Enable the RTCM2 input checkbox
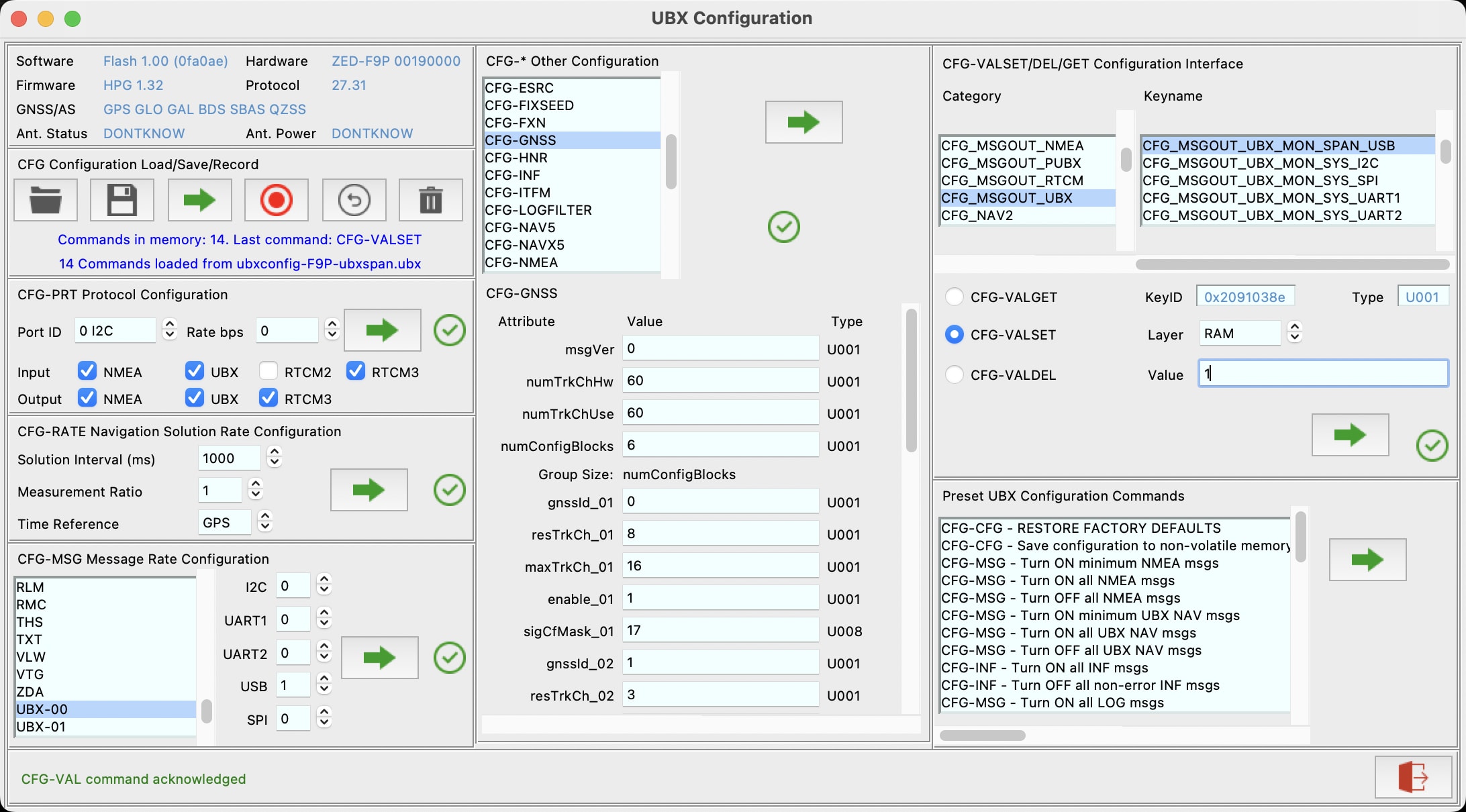Screen dimensions: 1466x812 click(x=268, y=371)
